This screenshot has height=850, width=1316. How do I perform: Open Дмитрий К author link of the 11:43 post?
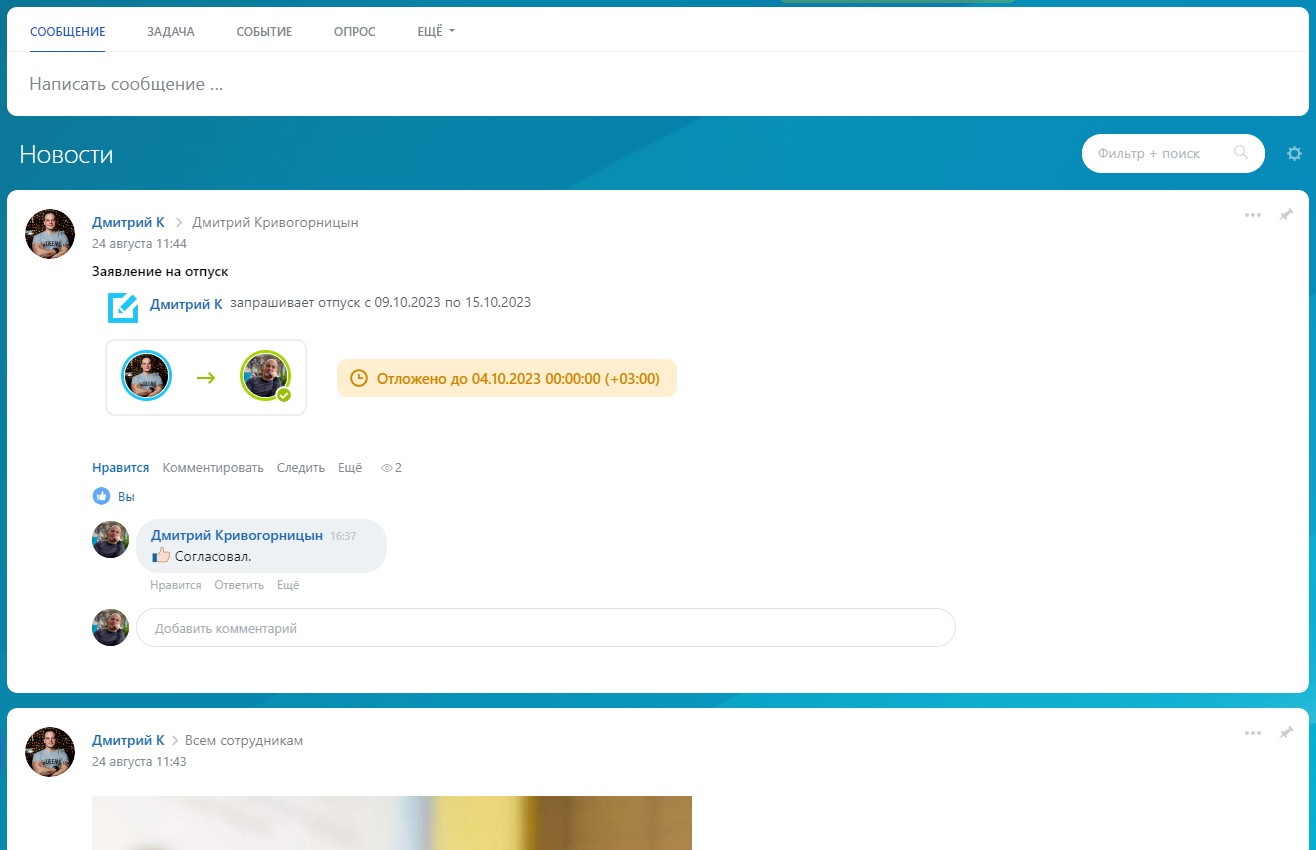click(x=128, y=740)
